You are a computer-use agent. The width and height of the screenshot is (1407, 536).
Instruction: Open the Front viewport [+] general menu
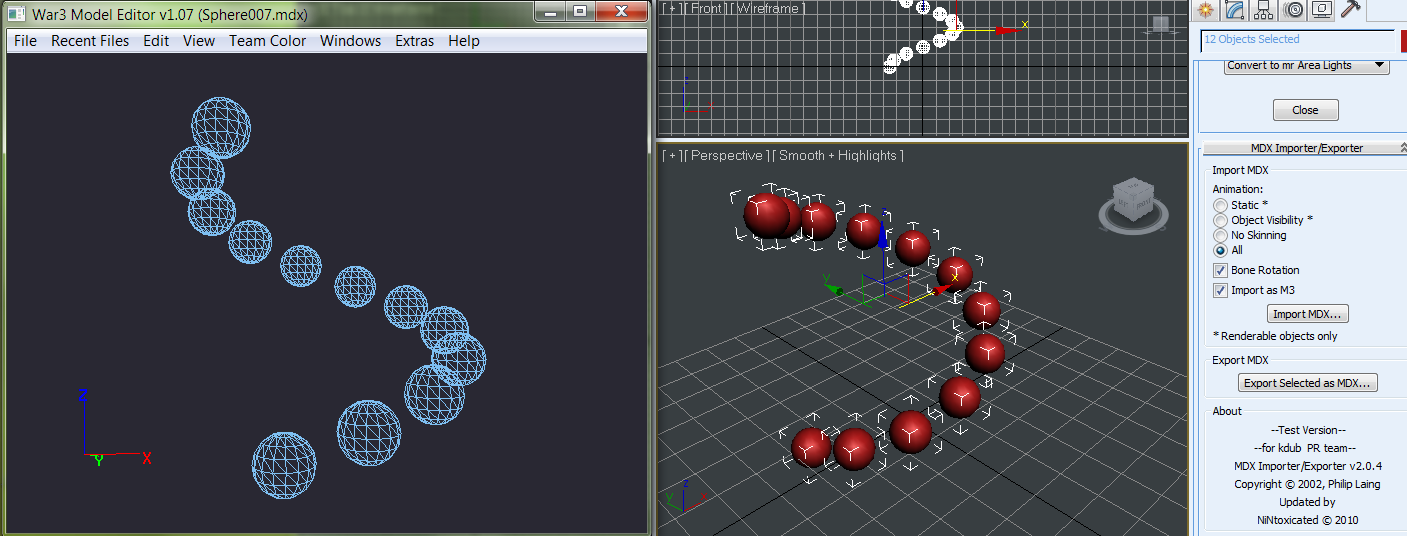point(672,8)
